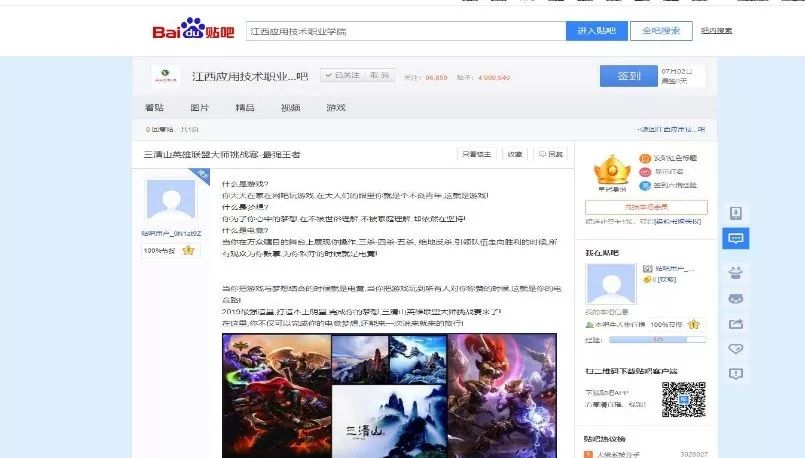Click the share arrow icon in right sidebar
This screenshot has height=458, width=805.
(x=736, y=323)
